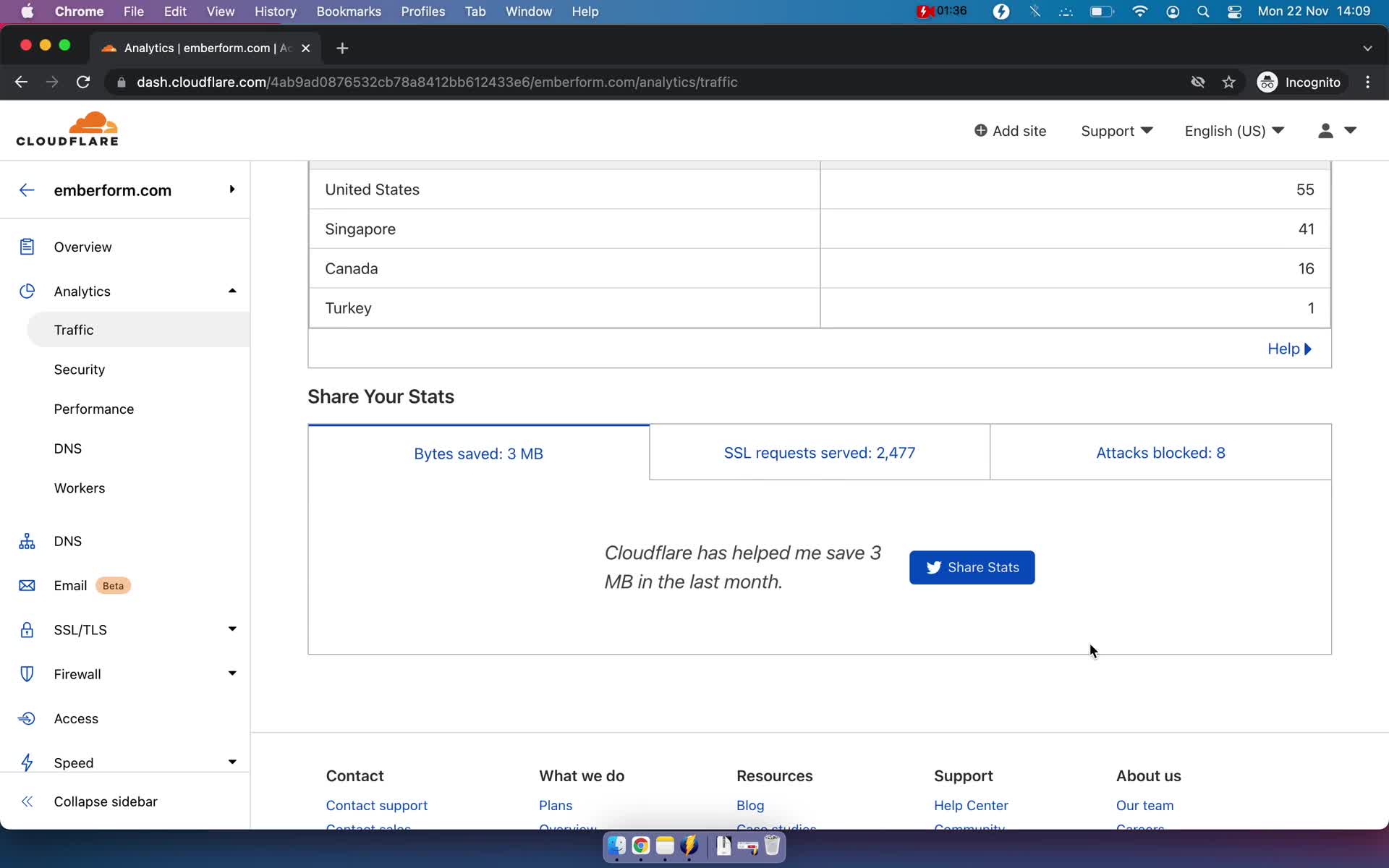Select the Email Beta sidebar icon
Viewport: 1389px width, 868px height.
pos(27,585)
